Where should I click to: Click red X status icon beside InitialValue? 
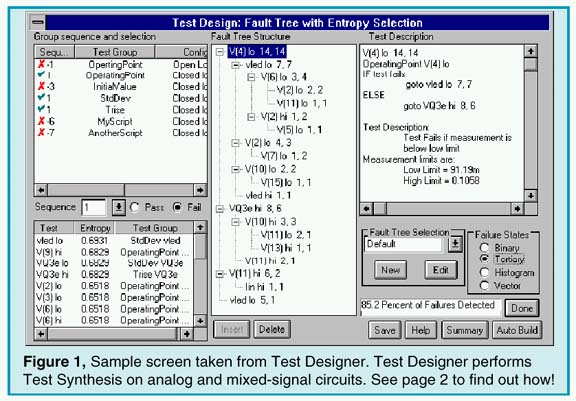click(x=42, y=86)
